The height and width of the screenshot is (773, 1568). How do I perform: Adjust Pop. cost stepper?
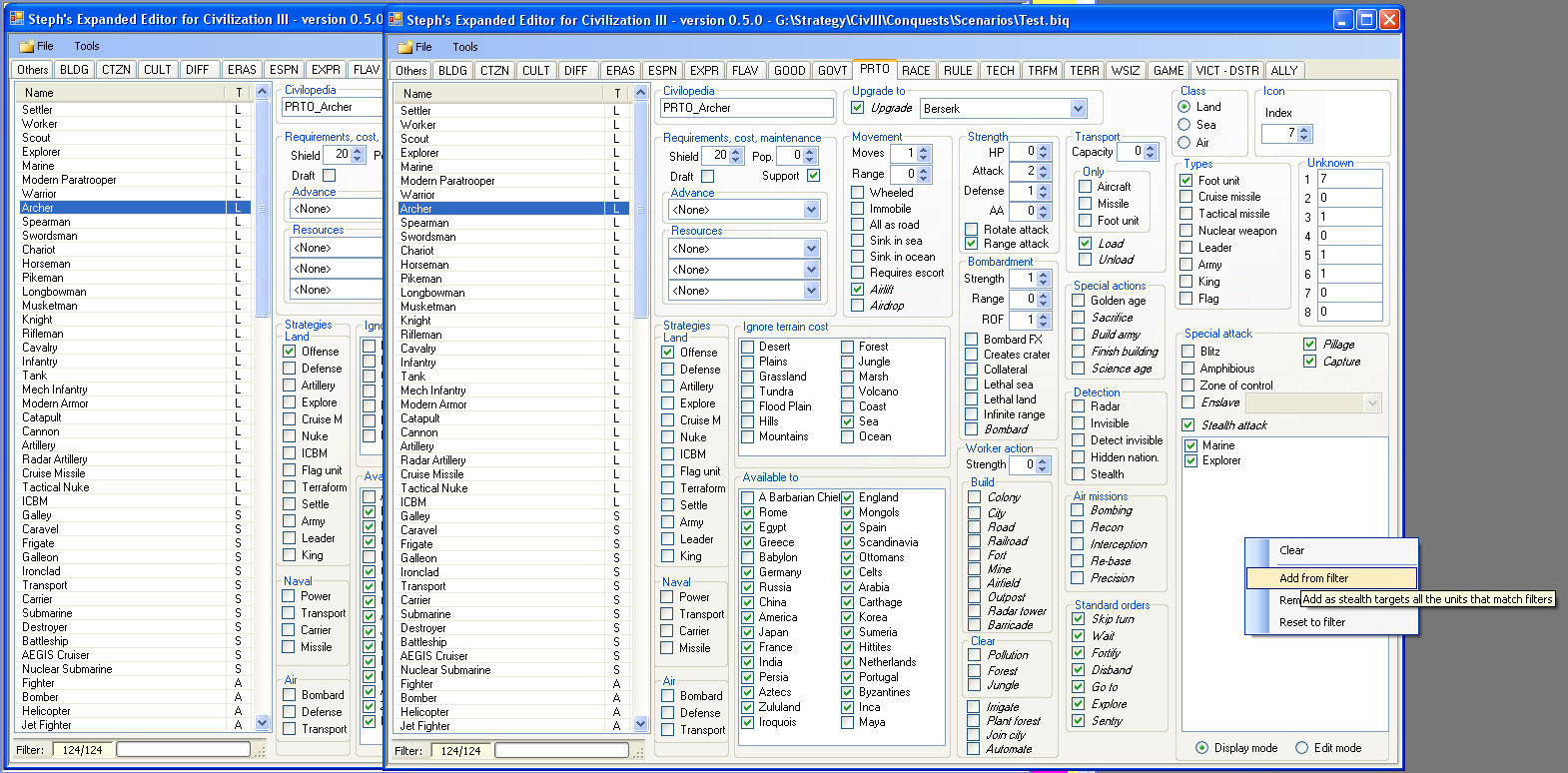click(810, 156)
